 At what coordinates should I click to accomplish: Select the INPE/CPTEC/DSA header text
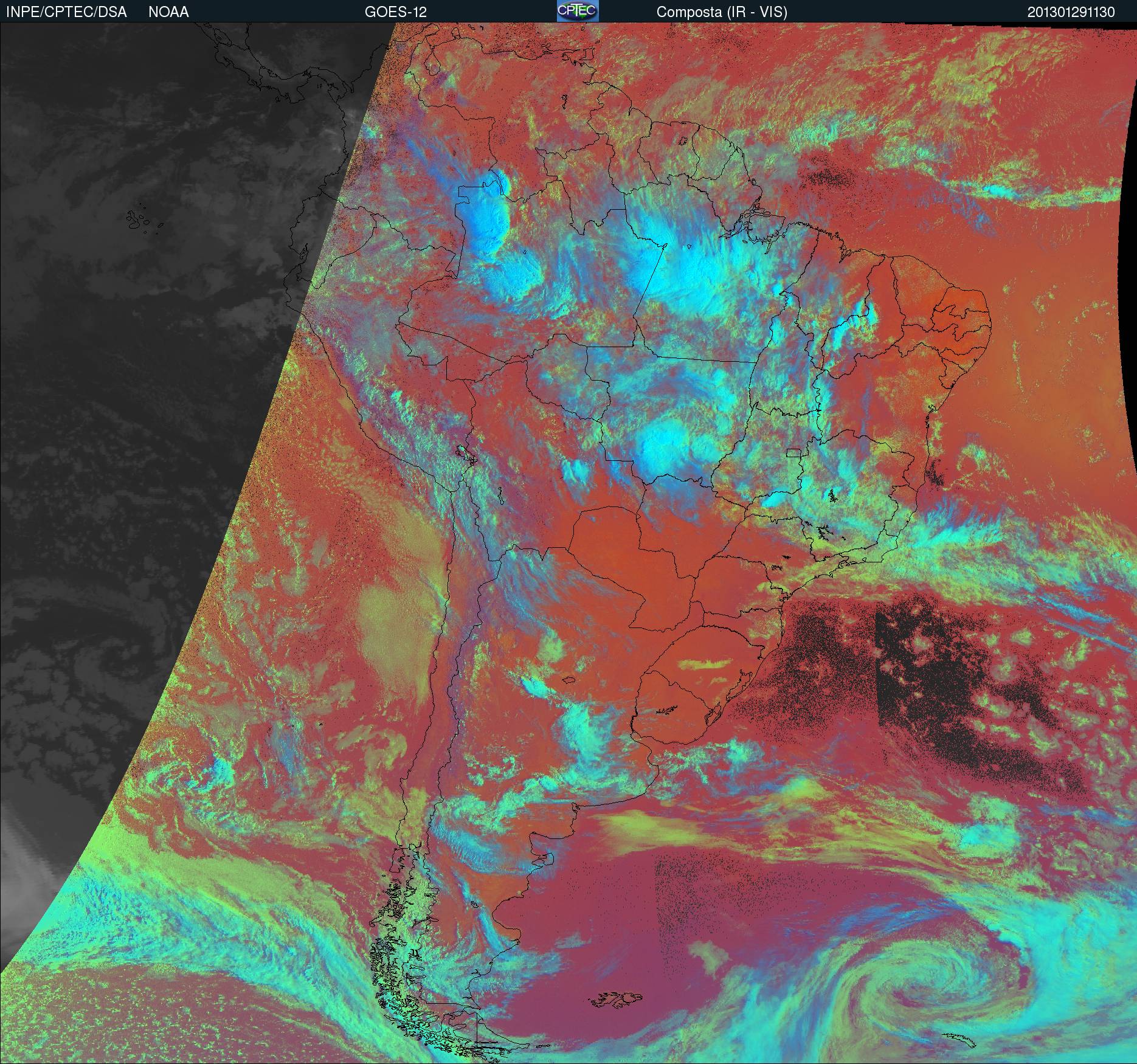tap(66, 12)
